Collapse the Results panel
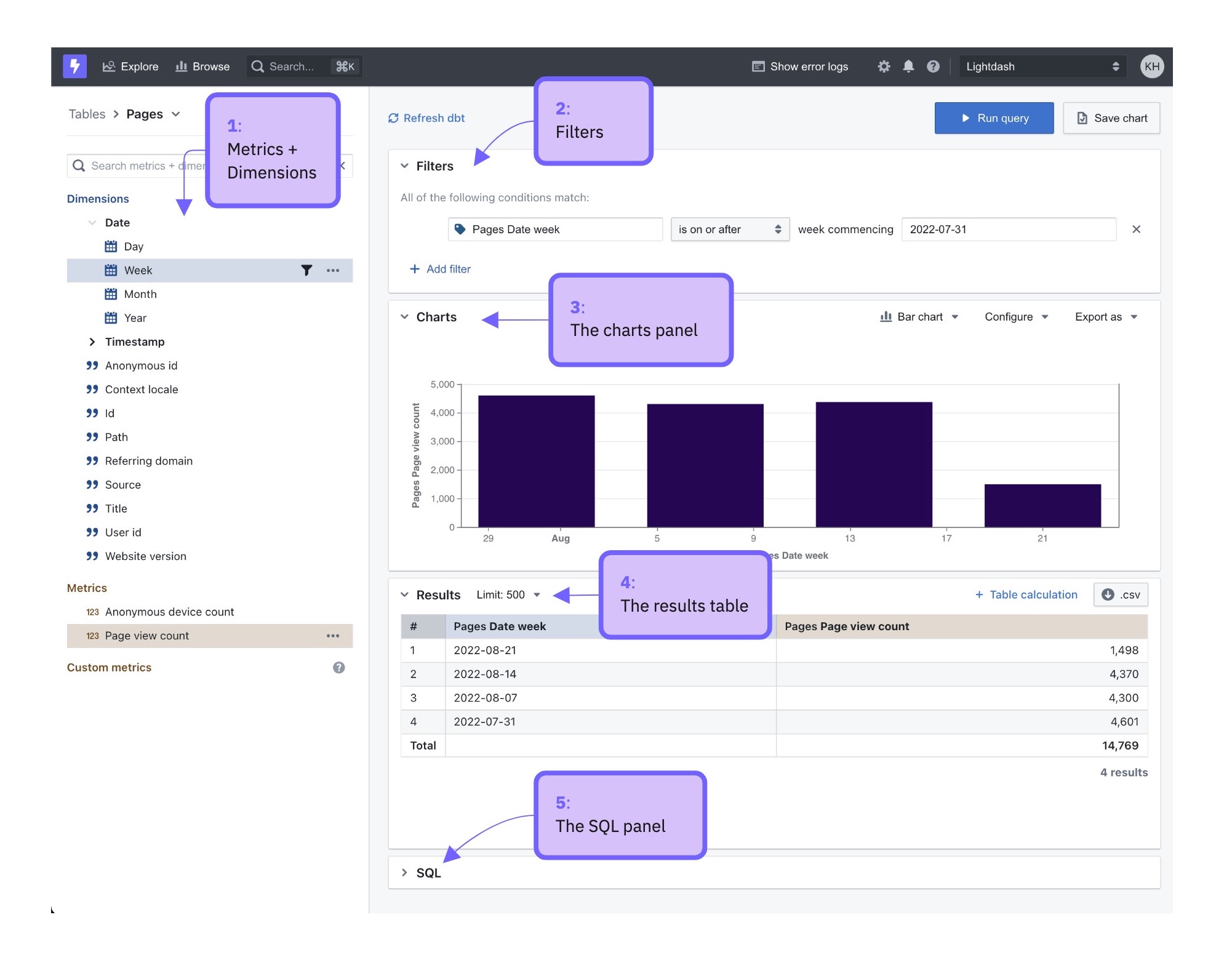Viewport: 1232px width, 960px height. (404, 595)
